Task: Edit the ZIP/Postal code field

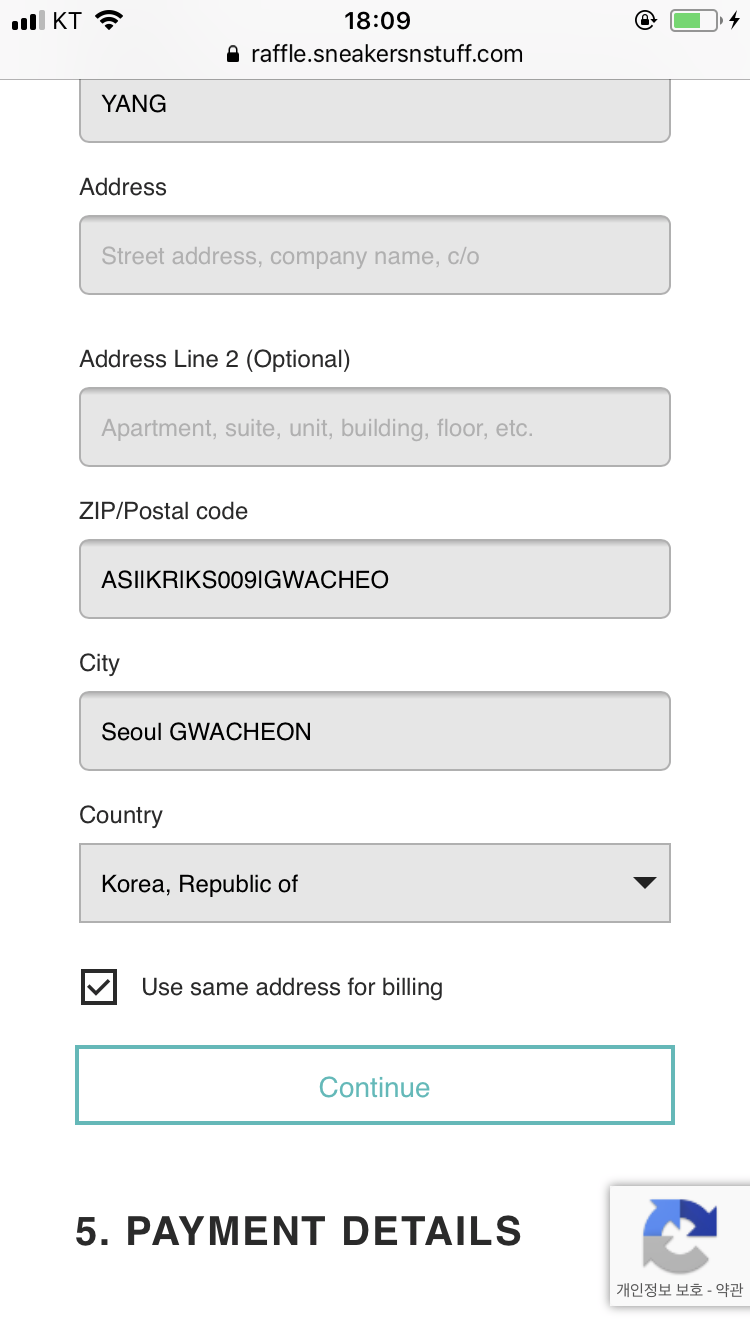Action: [375, 579]
